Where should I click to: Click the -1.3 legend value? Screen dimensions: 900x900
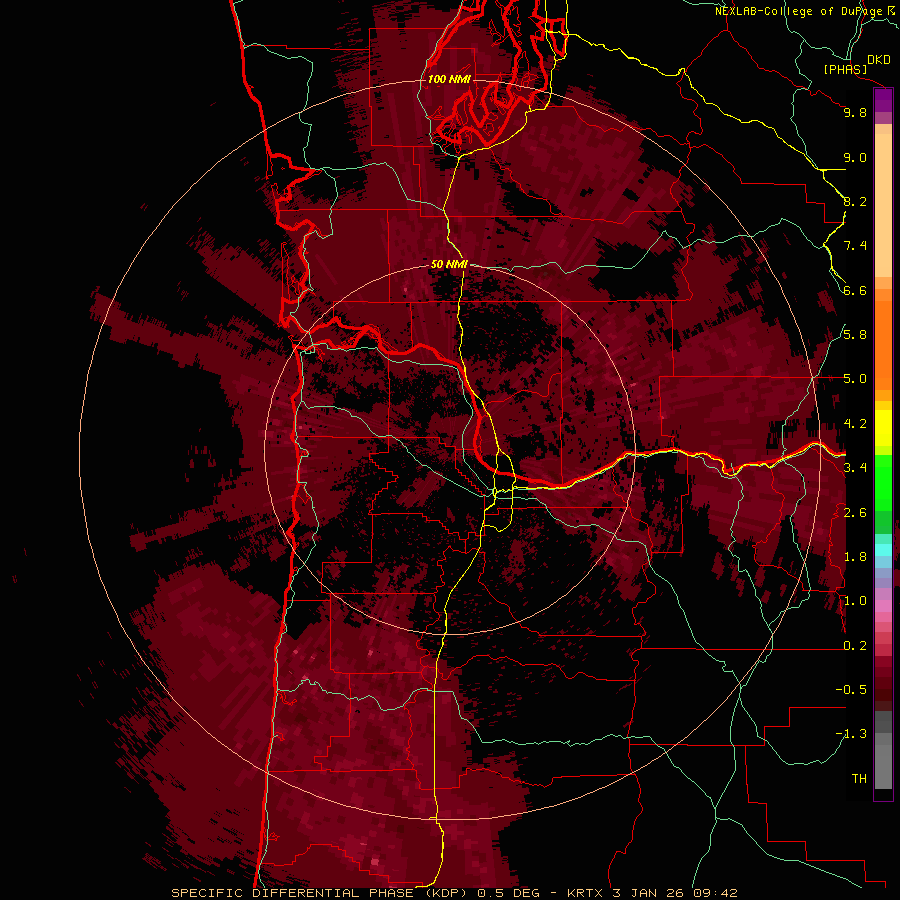pyautogui.click(x=851, y=734)
